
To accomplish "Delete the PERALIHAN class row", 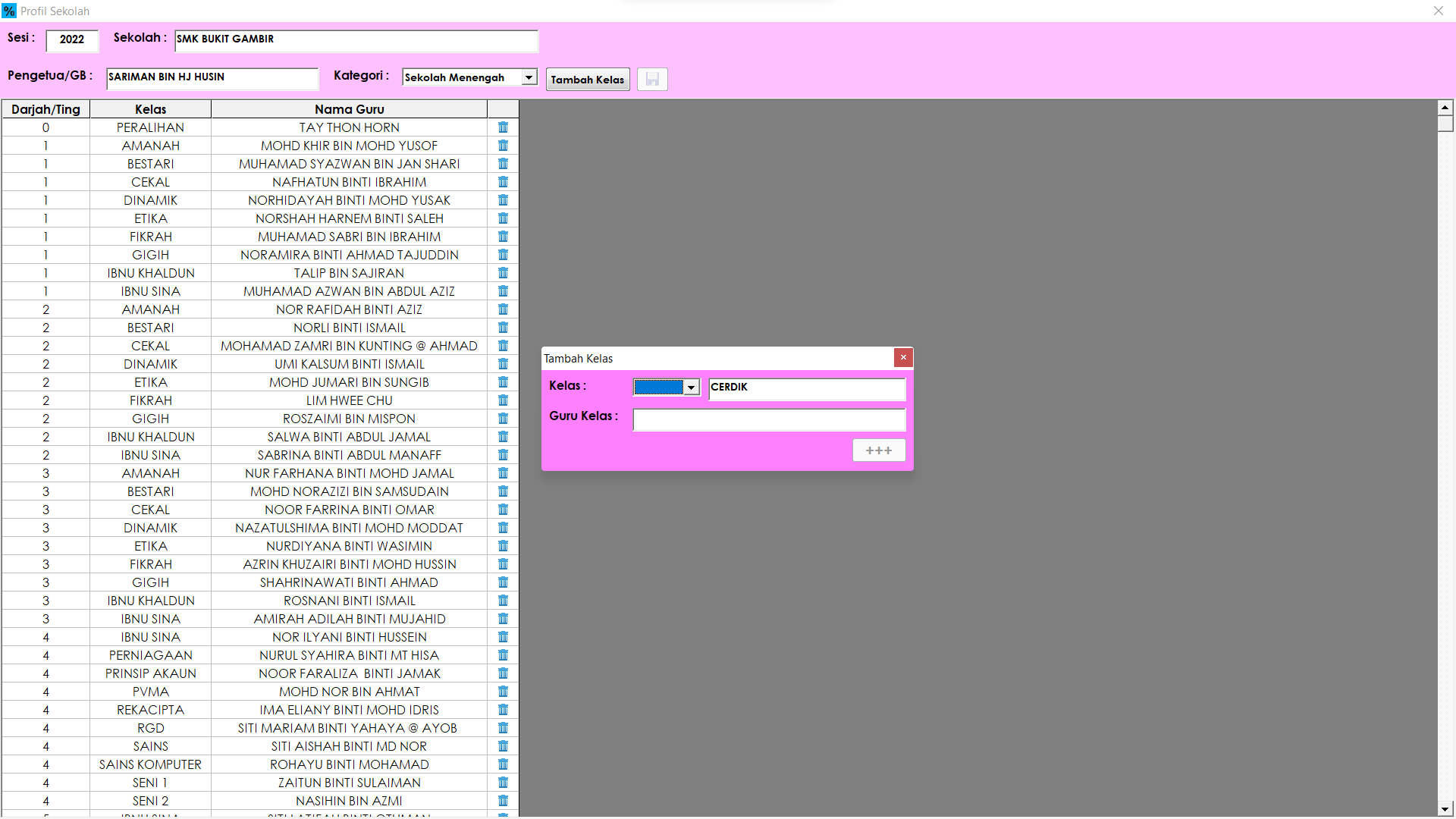I will click(x=503, y=127).
